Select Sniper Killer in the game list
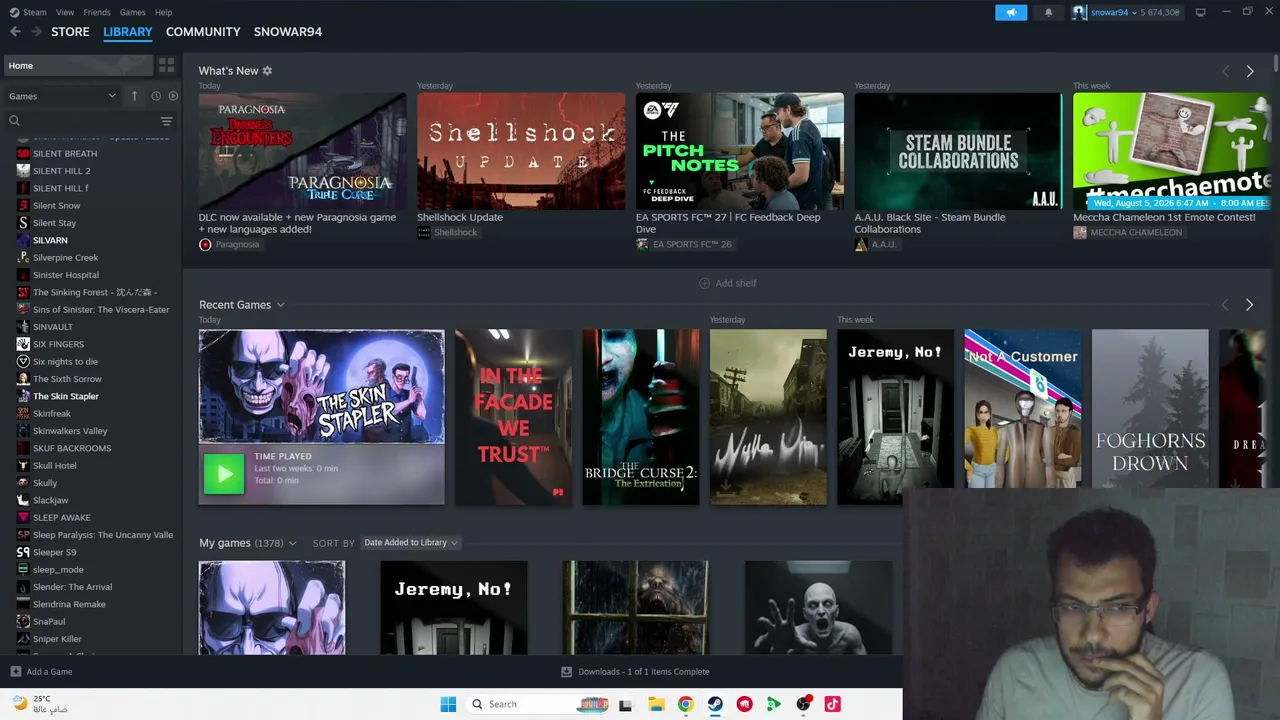 57,639
